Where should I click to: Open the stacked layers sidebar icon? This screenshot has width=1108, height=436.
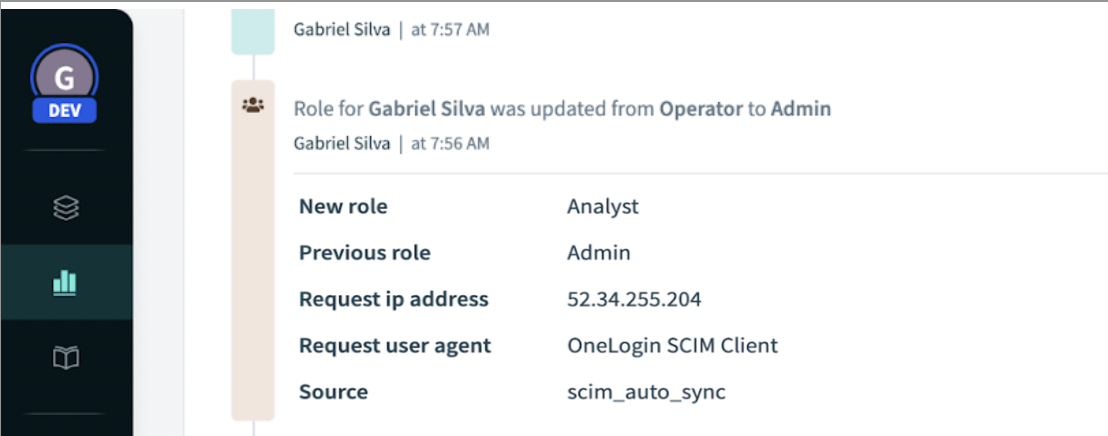click(x=66, y=208)
